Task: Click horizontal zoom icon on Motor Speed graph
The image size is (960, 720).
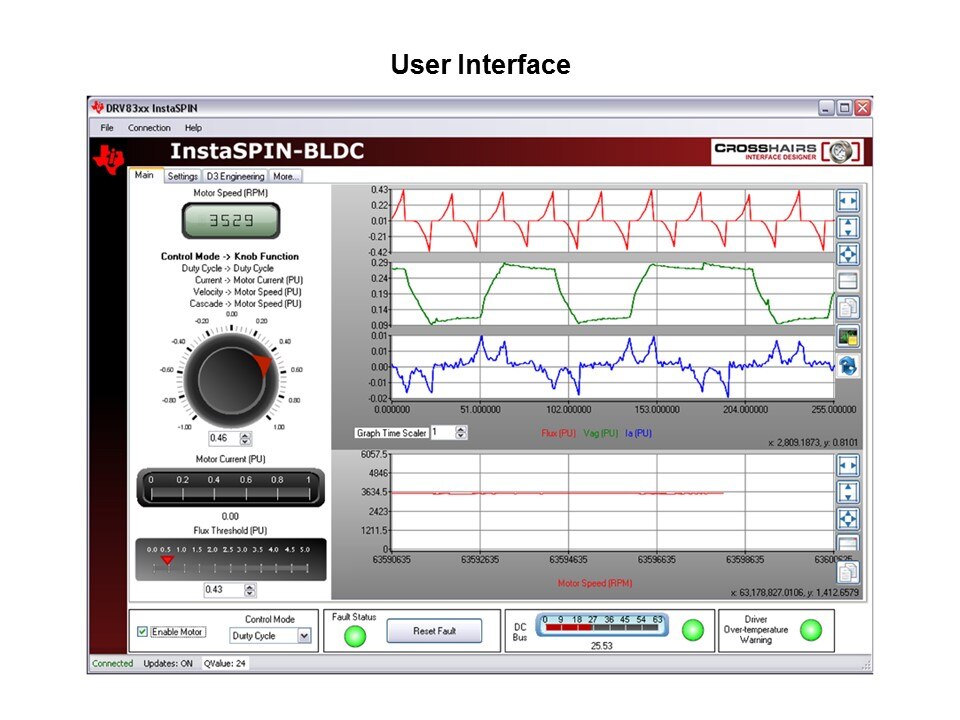Action: pos(847,465)
